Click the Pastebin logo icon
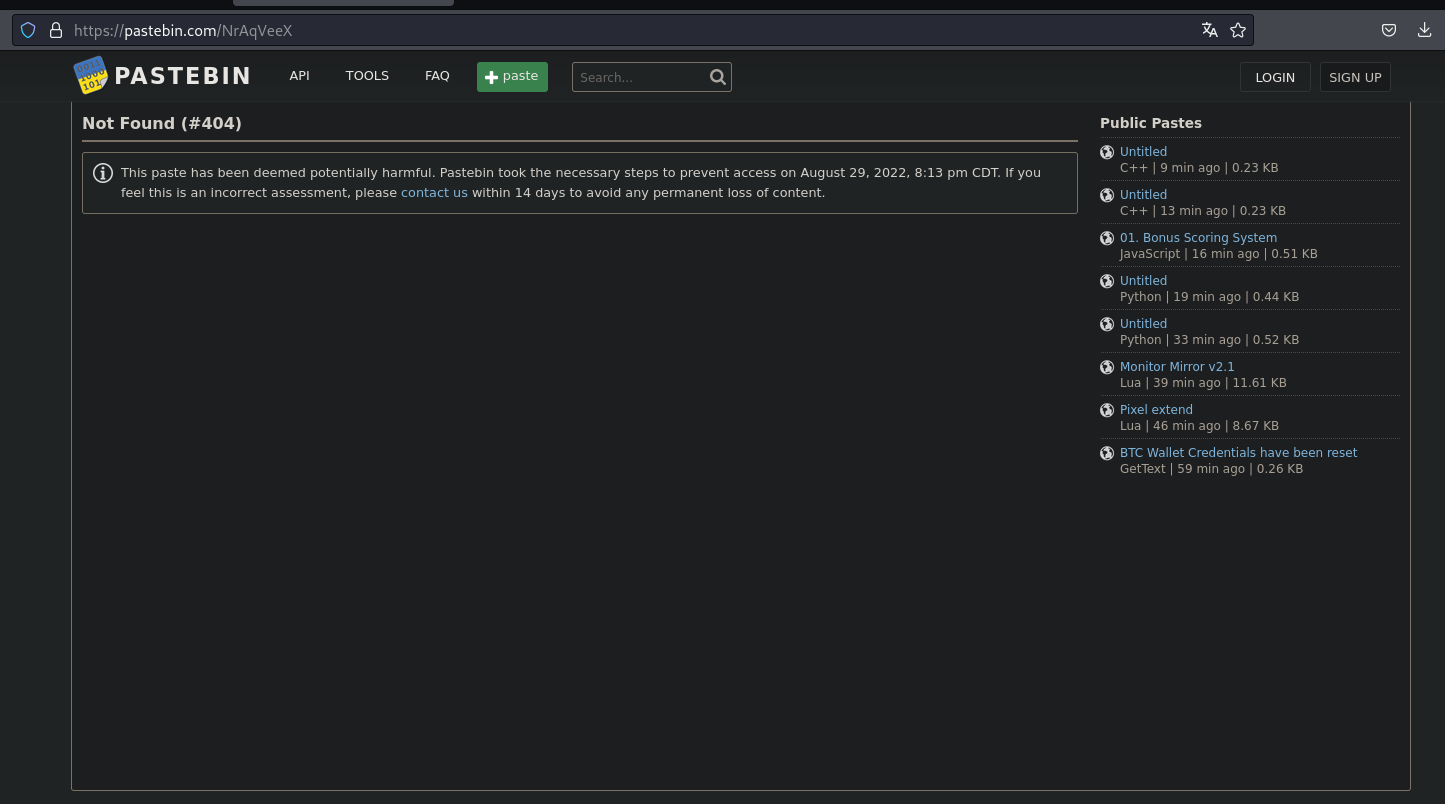The width and height of the screenshot is (1445, 804). tap(90, 76)
